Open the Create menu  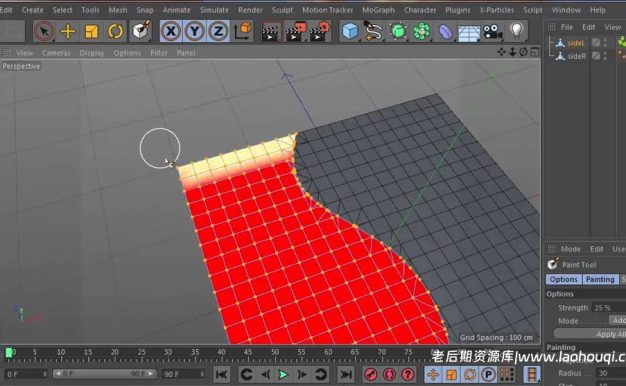tap(32, 10)
